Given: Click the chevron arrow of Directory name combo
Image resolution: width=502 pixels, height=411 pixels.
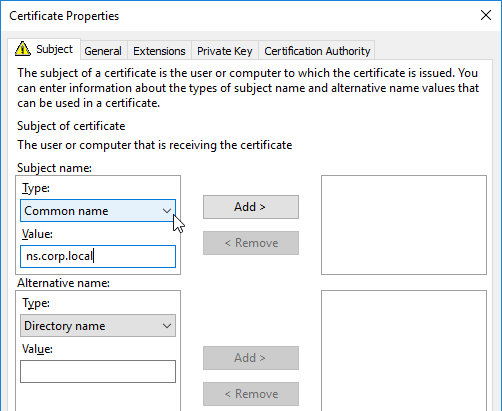Looking at the screenshot, I should [x=167, y=326].
